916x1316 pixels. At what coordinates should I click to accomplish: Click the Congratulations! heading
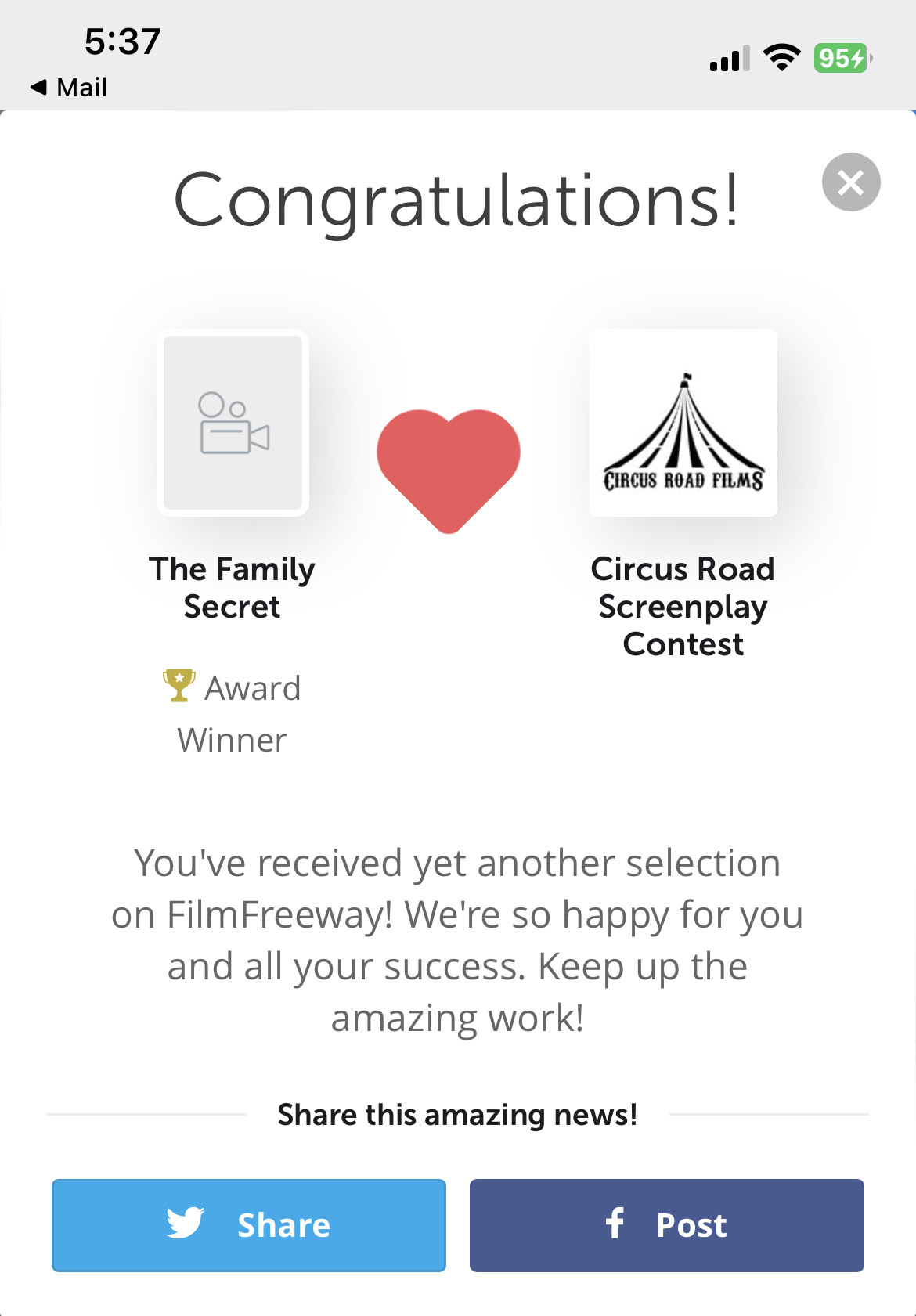[x=456, y=201]
